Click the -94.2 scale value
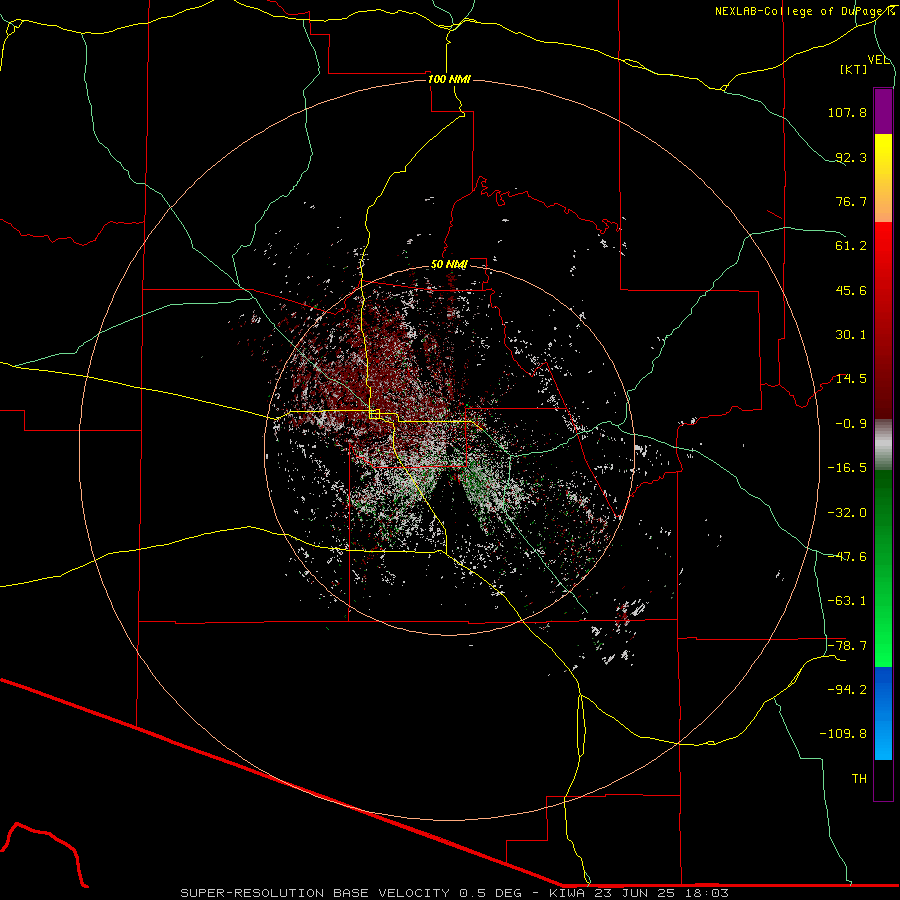Image resolution: width=900 pixels, height=900 pixels. tap(847, 690)
